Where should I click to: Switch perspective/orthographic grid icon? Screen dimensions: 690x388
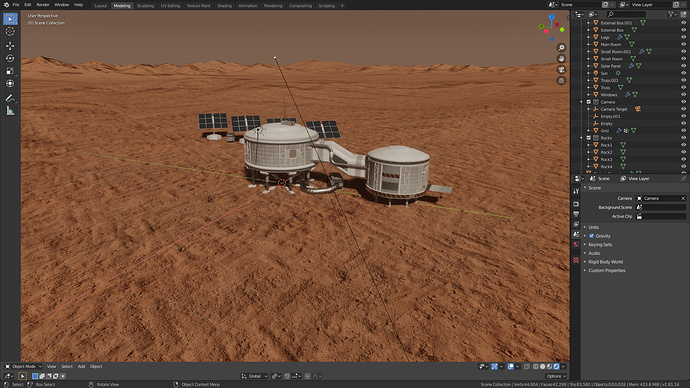pos(561,81)
